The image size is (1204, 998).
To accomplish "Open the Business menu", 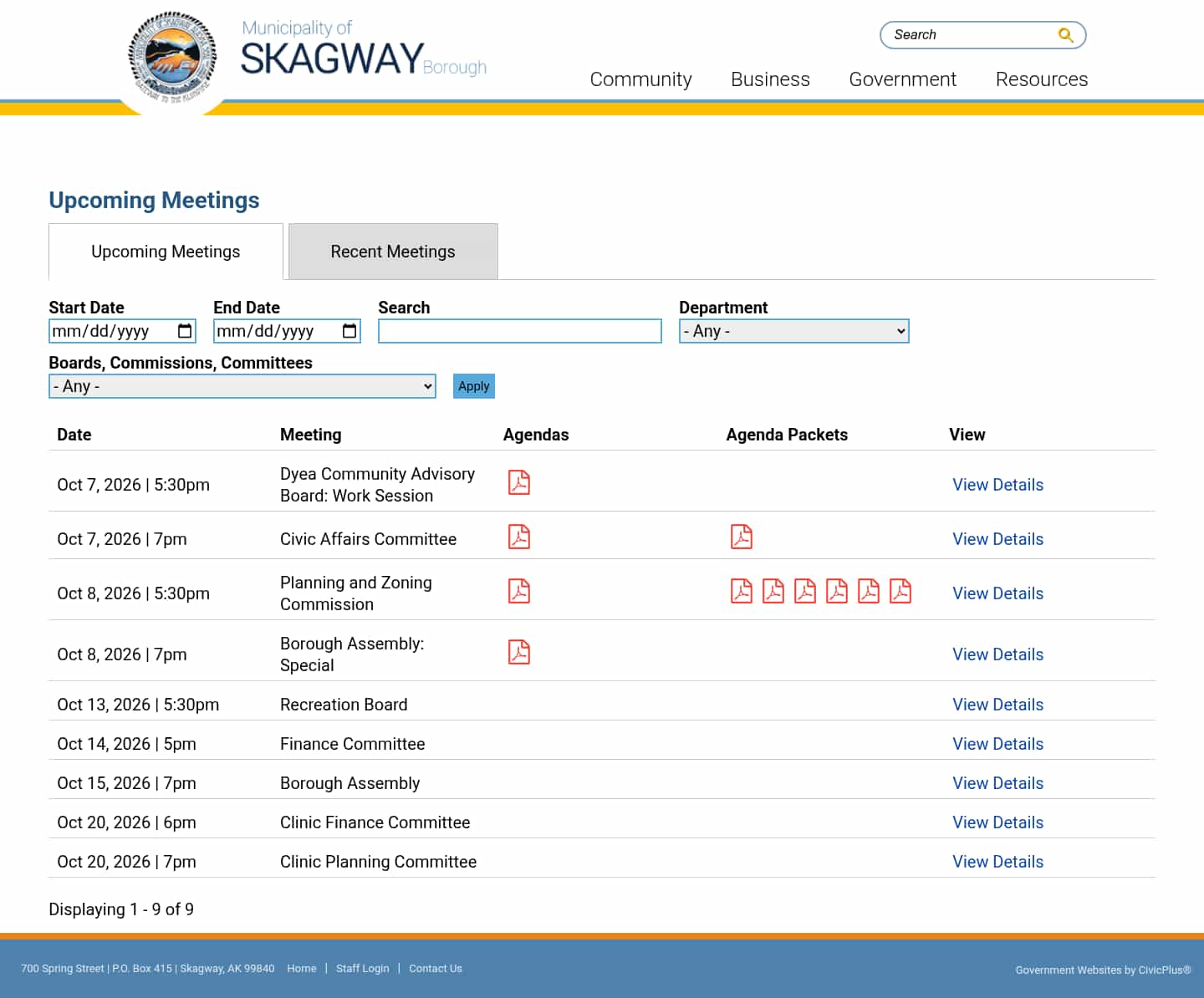I will point(770,79).
